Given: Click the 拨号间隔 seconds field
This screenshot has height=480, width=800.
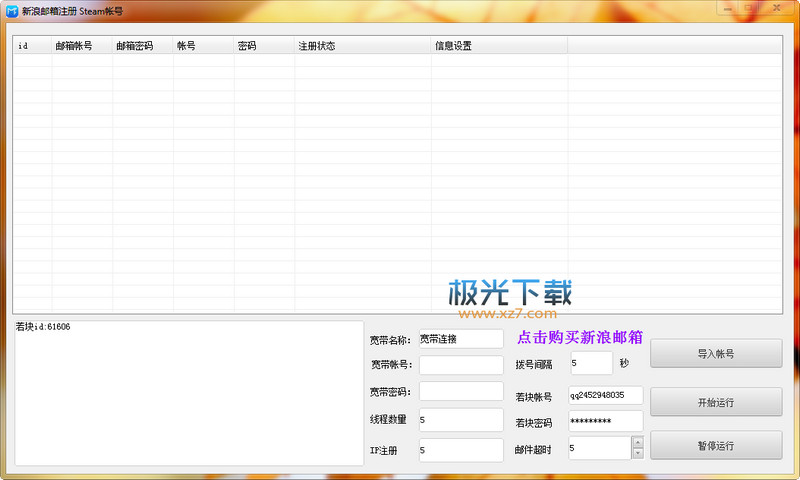Looking at the screenshot, I should (590, 363).
